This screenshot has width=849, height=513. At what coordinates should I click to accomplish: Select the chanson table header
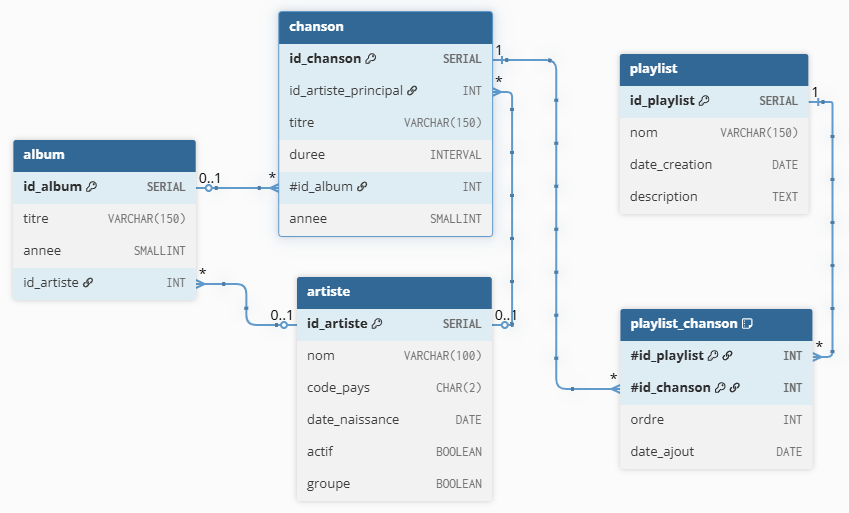385,27
